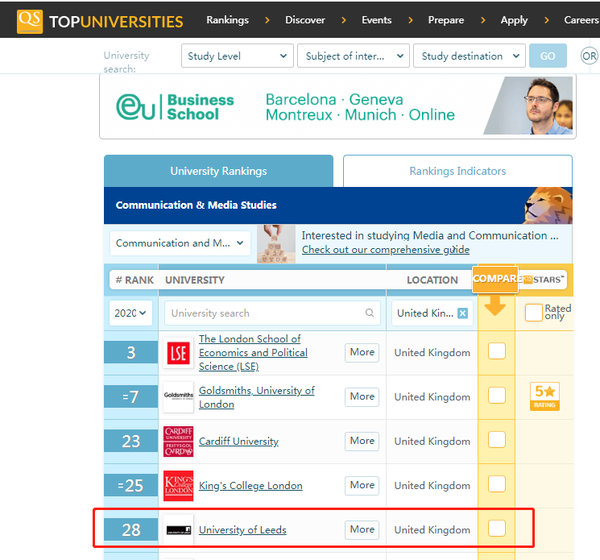The image size is (600, 560).
Task: Open the Events menu
Action: click(377, 20)
